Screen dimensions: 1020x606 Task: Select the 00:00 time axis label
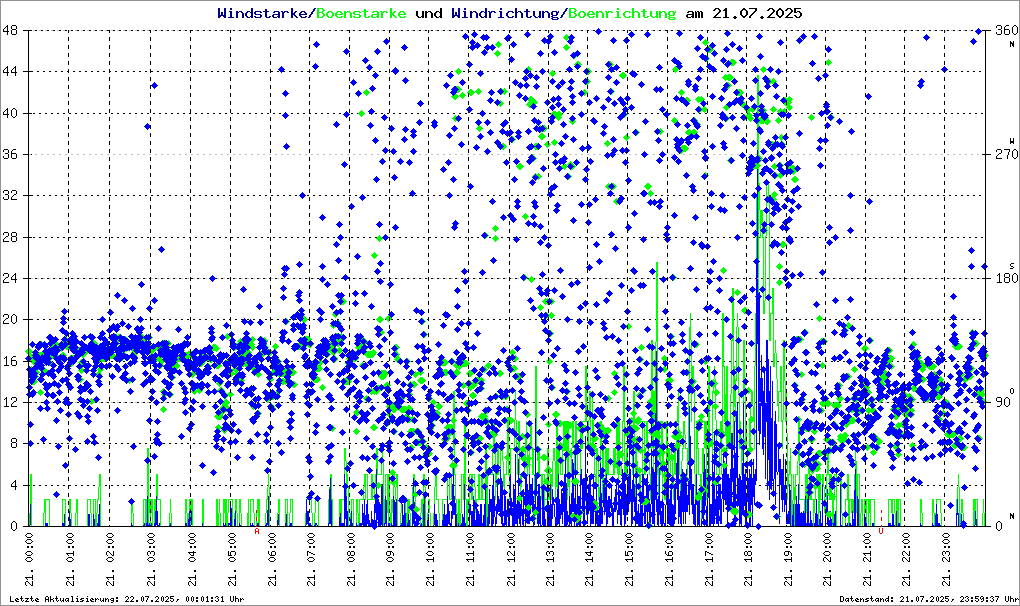point(32,558)
